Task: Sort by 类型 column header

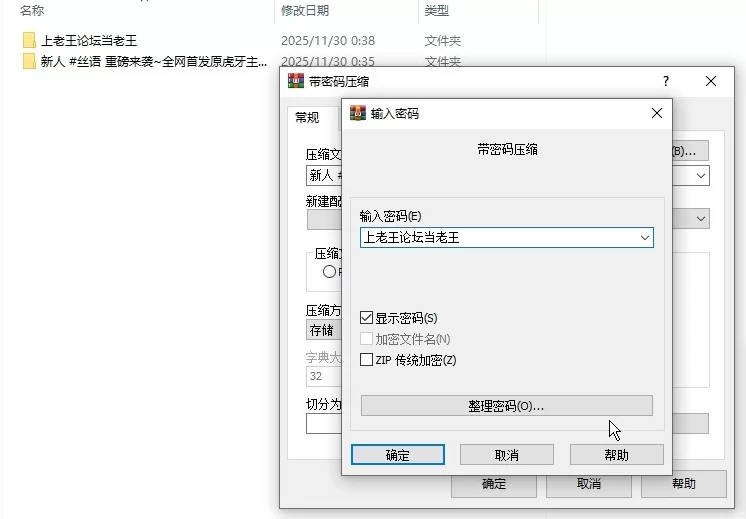Action: 437,10
